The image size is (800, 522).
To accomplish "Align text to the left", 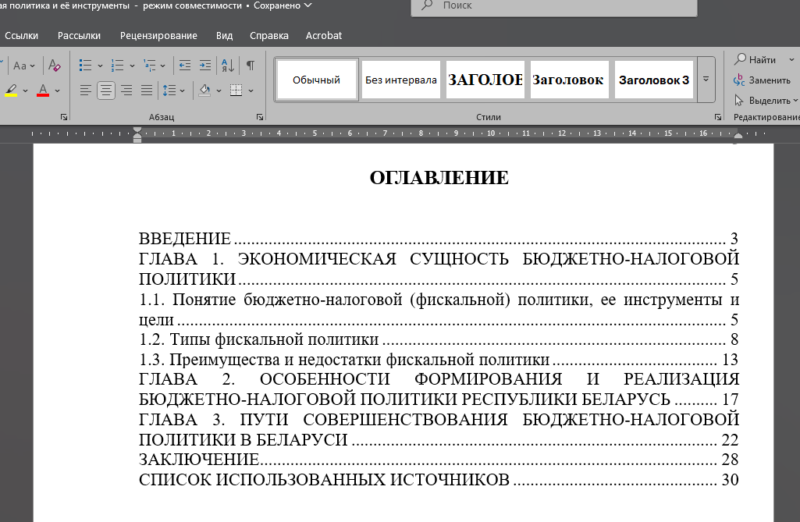I will pos(85,91).
